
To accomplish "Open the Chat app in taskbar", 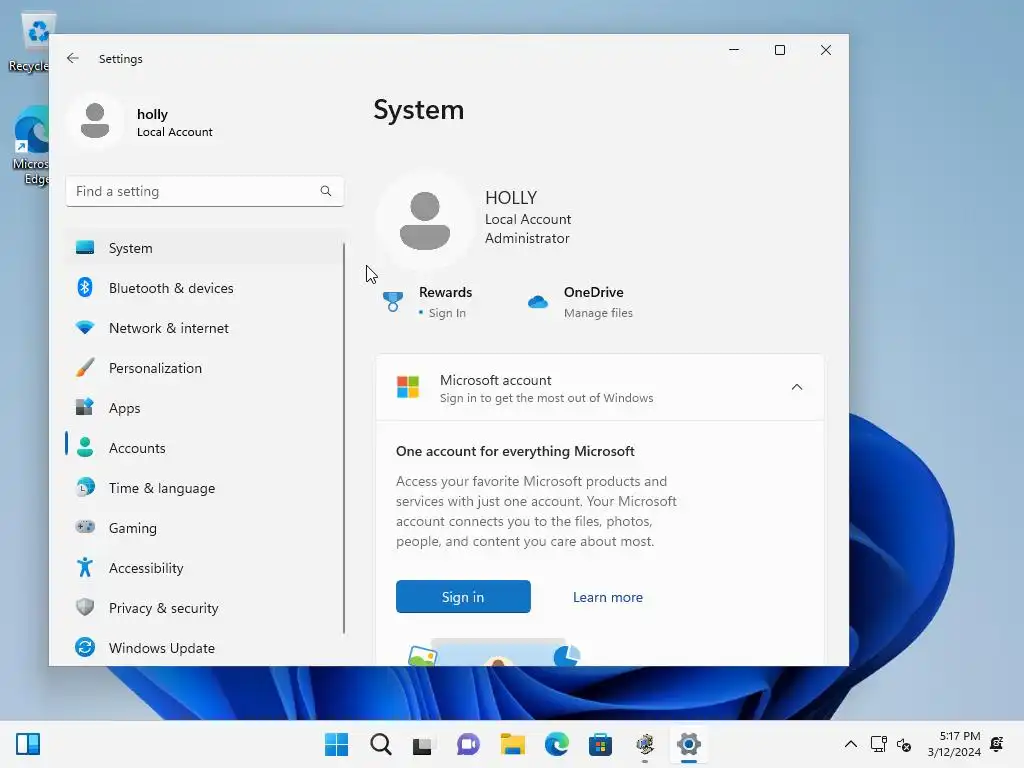I will click(x=468, y=744).
